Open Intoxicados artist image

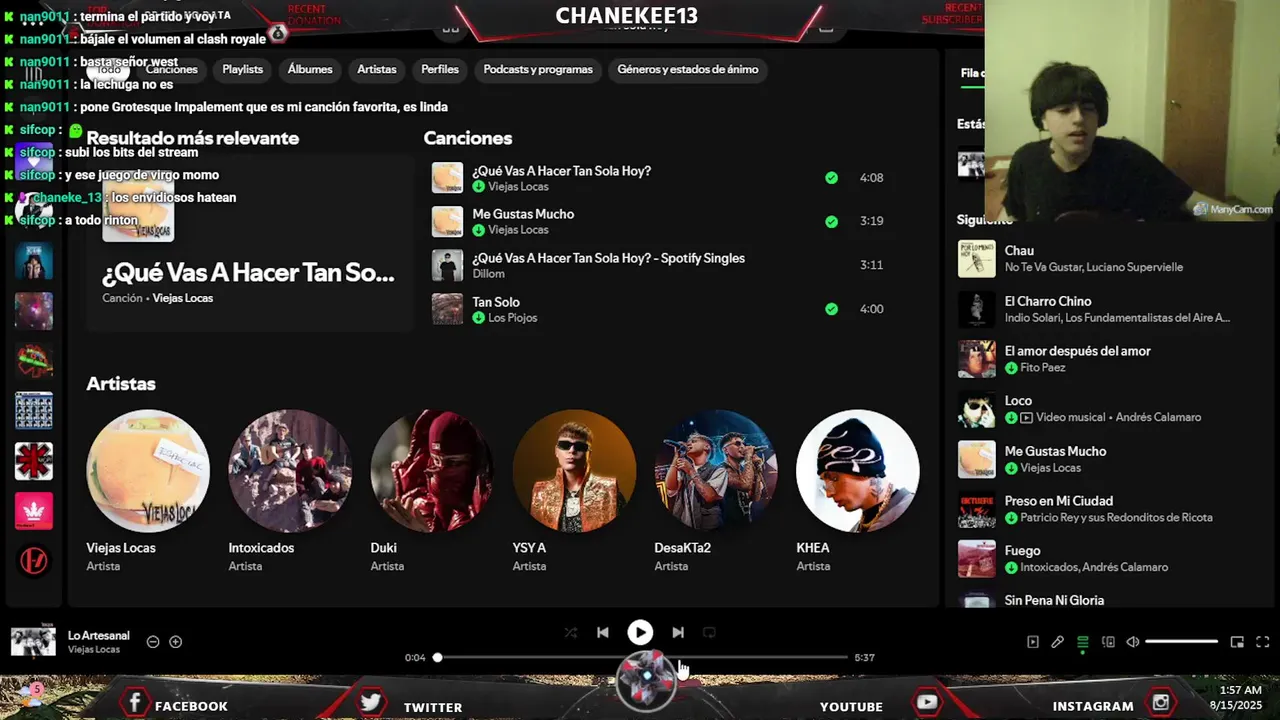(290, 471)
